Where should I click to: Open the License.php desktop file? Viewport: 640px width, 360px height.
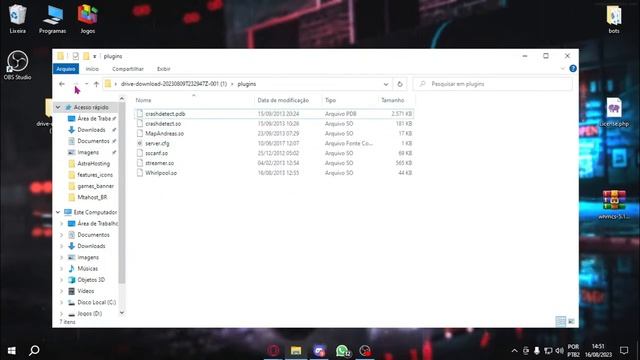coord(613,112)
